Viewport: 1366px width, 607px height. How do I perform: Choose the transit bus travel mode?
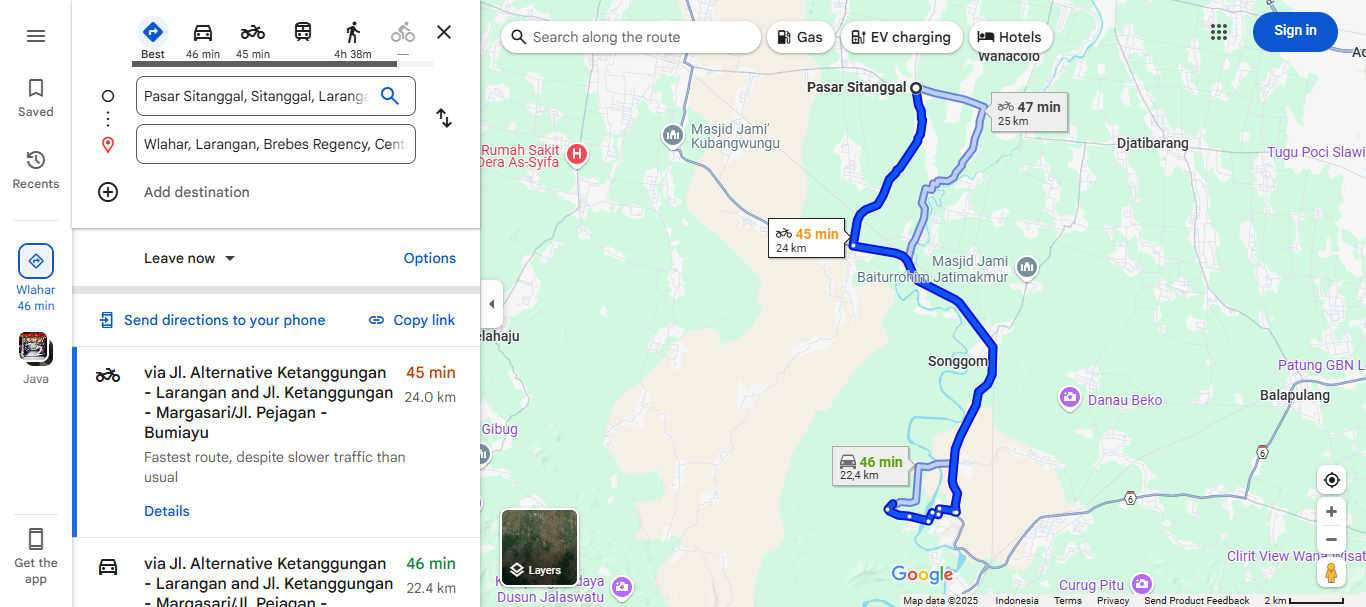click(x=303, y=32)
